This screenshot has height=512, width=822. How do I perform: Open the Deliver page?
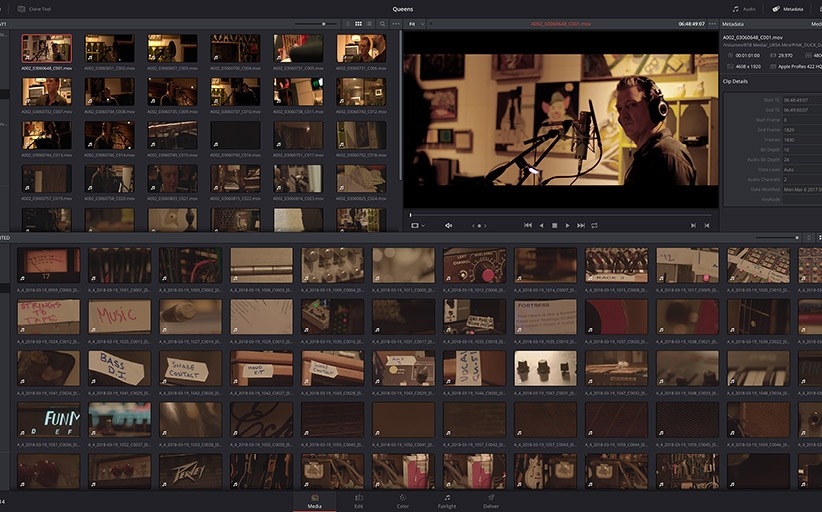pos(491,500)
